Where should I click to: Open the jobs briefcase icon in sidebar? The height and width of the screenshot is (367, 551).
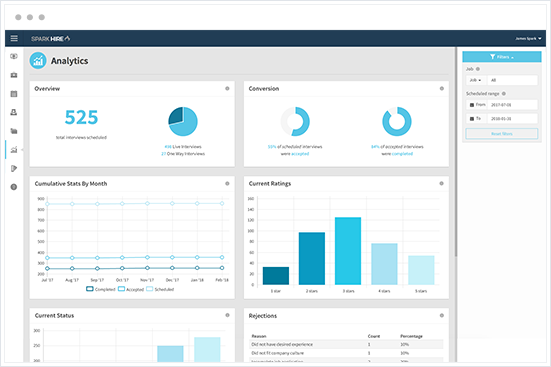point(14,75)
